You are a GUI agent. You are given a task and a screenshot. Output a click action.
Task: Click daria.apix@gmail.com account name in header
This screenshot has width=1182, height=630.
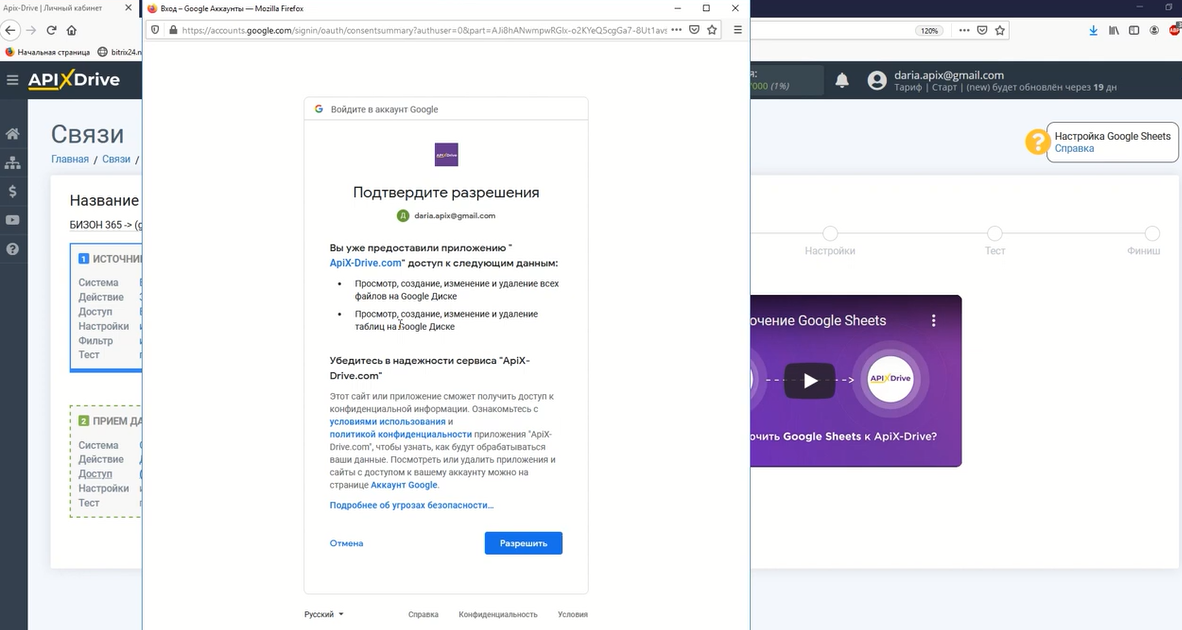pyautogui.click(x=949, y=75)
